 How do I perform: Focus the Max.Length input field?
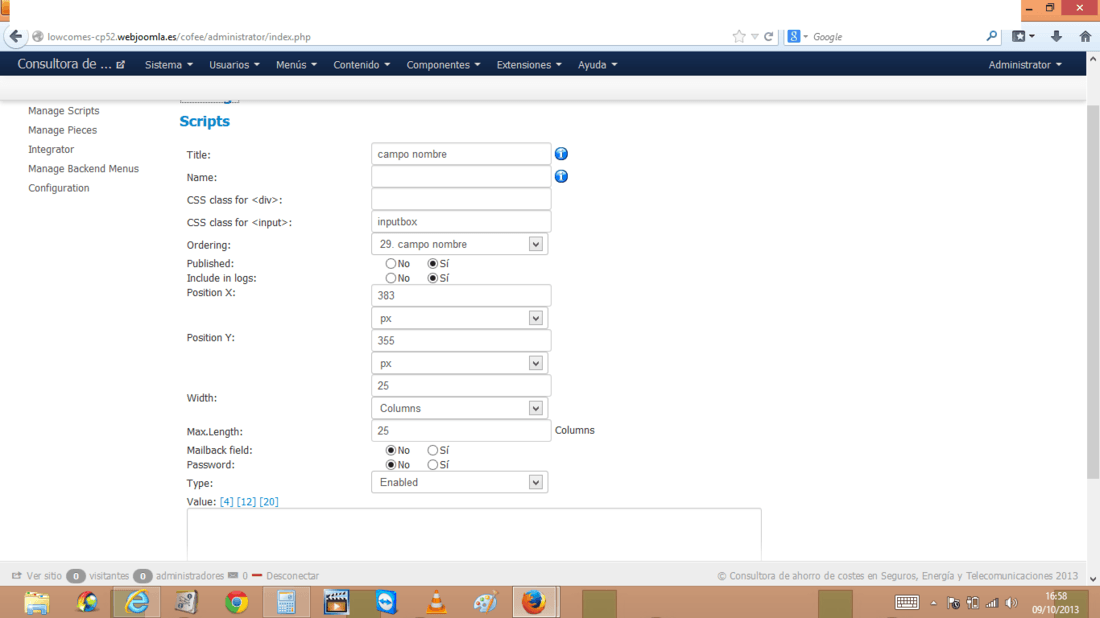461,431
